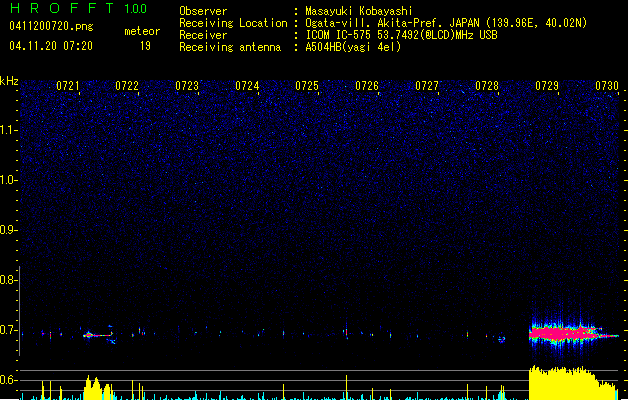The width and height of the screenshot is (629, 400).
Task: Select the filename 0411200720.png
Action: click(51, 26)
